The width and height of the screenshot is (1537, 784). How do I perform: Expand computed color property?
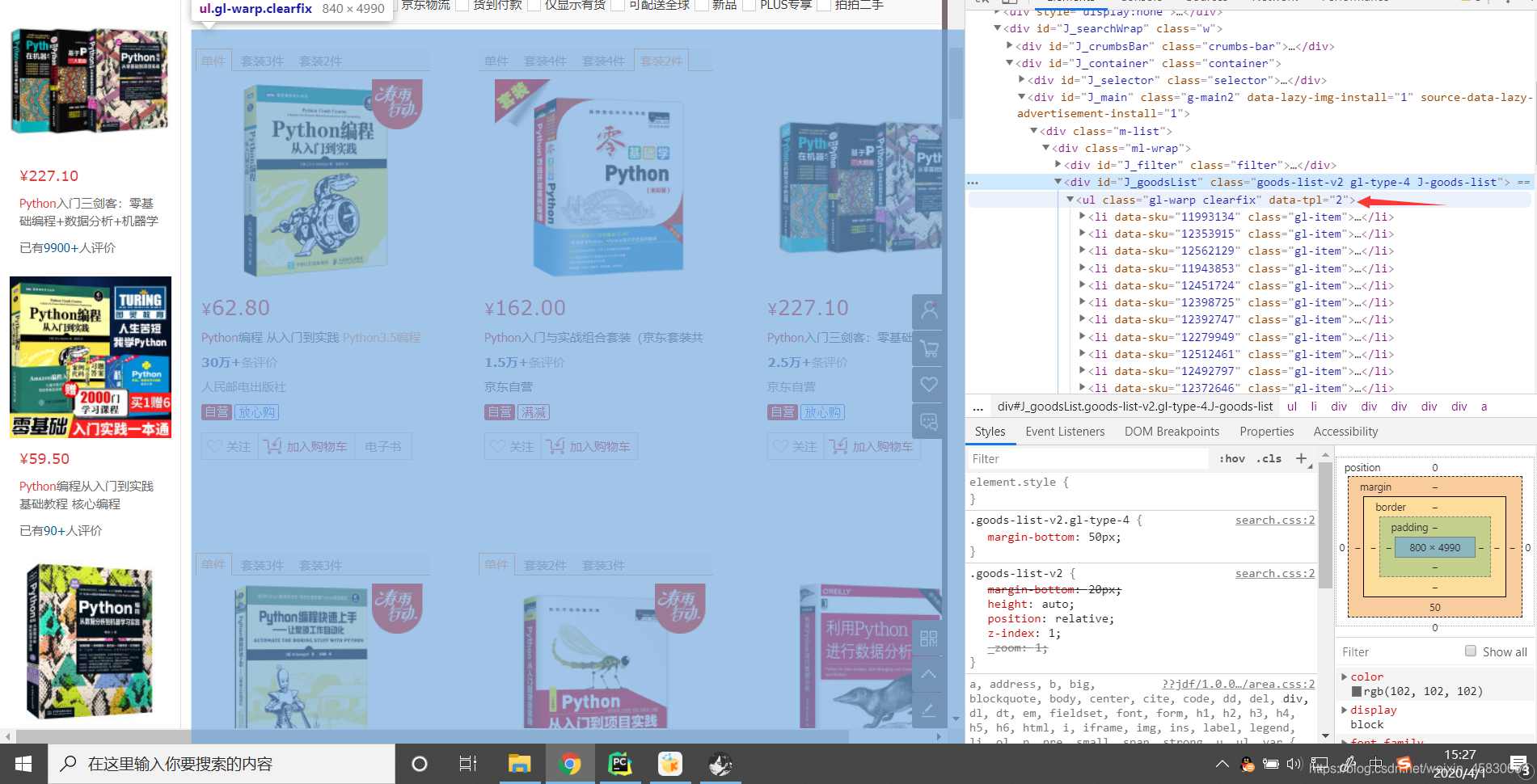[1345, 677]
